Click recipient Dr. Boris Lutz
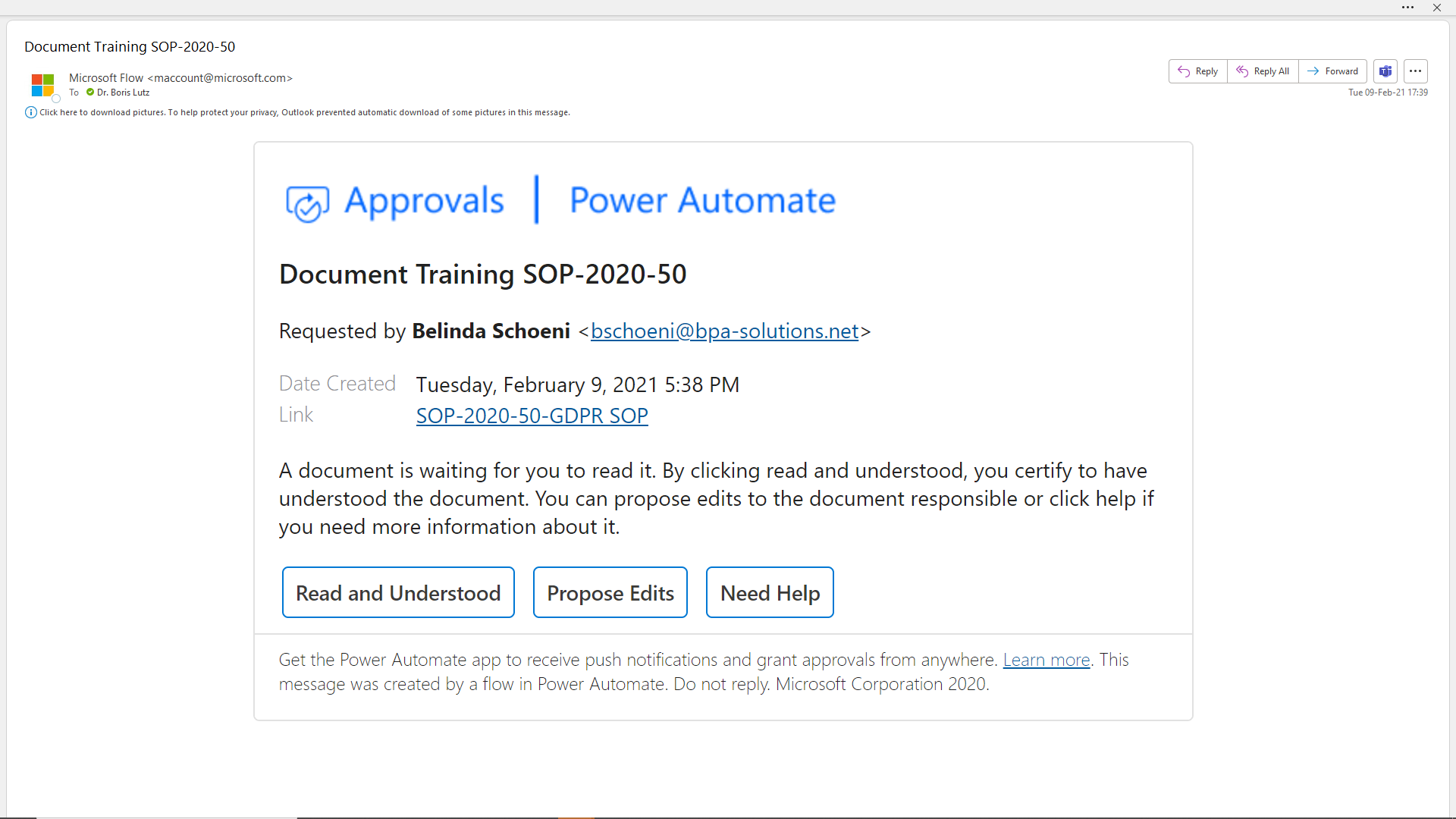 (123, 93)
